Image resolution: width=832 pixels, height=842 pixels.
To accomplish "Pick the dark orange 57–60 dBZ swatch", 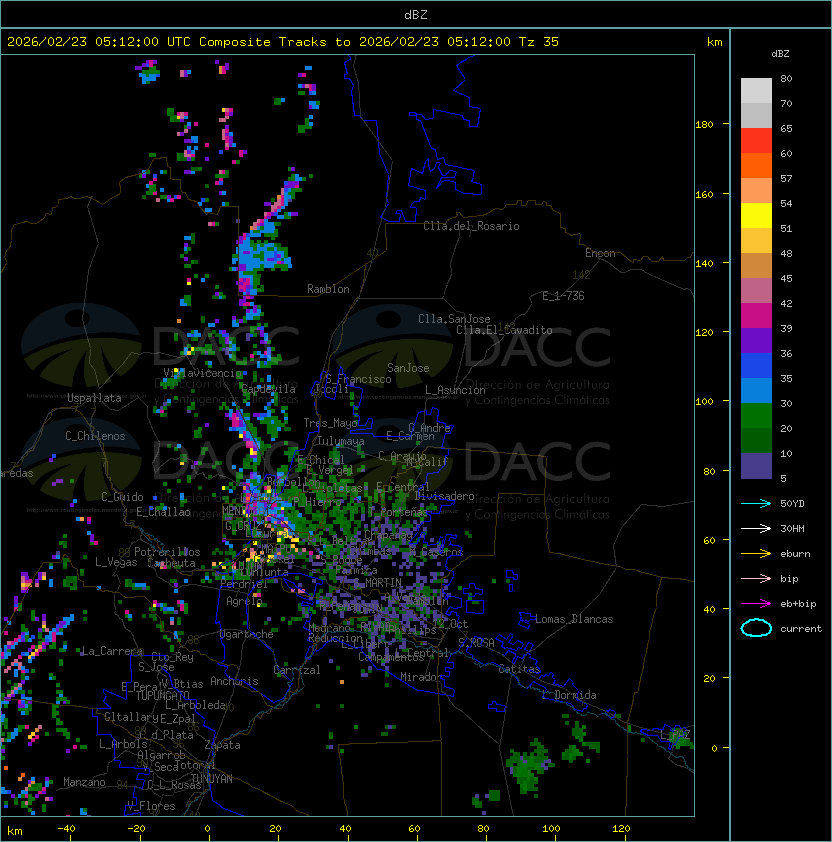I will (x=756, y=165).
